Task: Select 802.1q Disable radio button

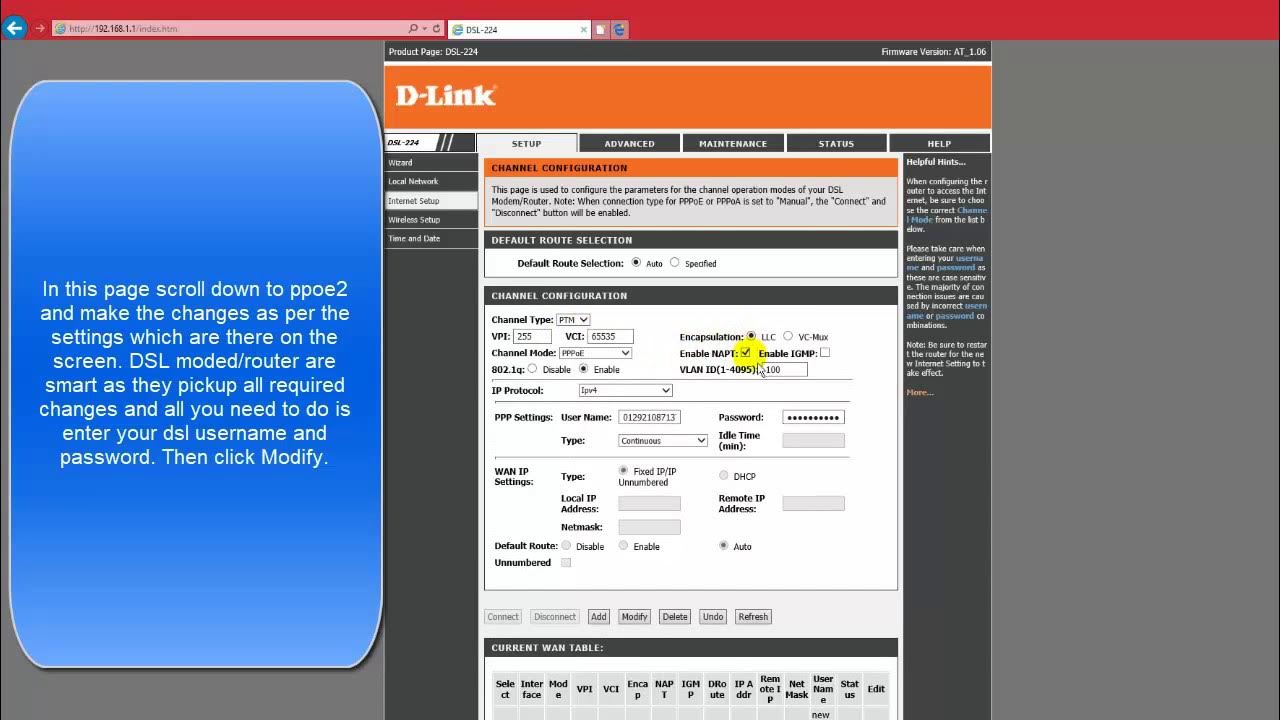Action: 532,369
